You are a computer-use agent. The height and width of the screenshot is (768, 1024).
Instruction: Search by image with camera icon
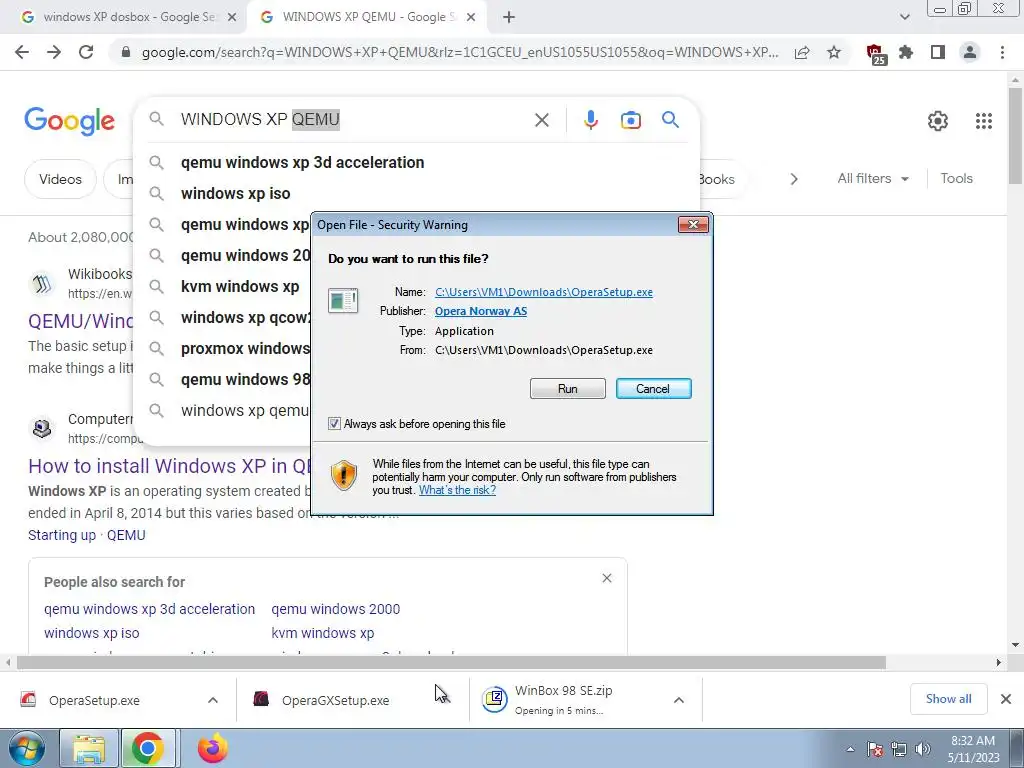630,120
